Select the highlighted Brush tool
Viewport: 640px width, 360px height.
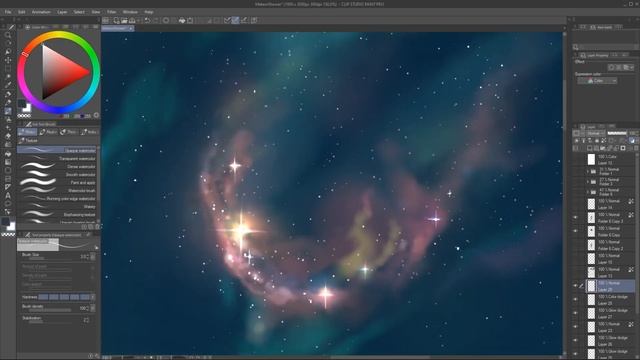click(x=8, y=111)
